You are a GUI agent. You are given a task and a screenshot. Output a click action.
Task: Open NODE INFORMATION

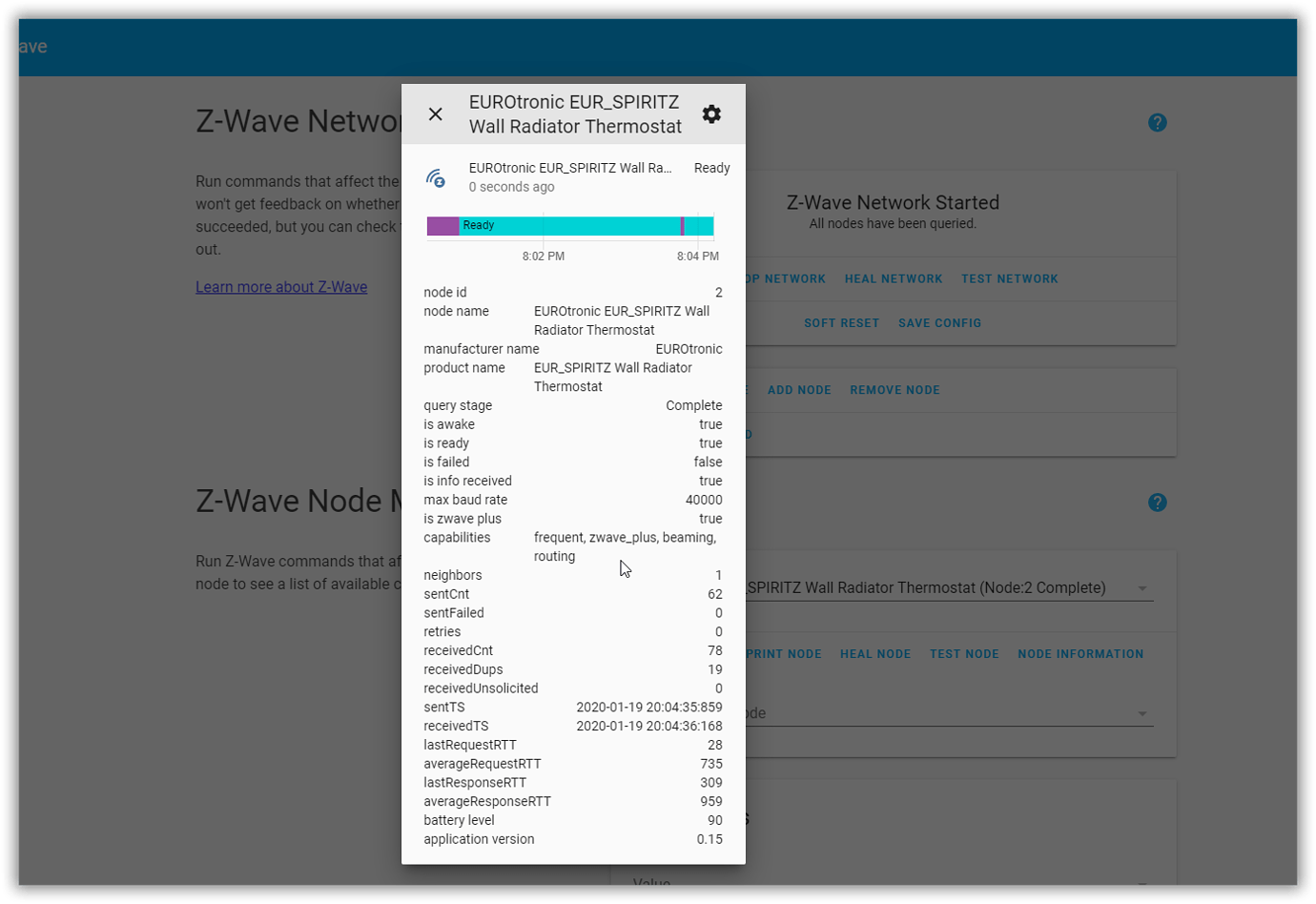1079,653
